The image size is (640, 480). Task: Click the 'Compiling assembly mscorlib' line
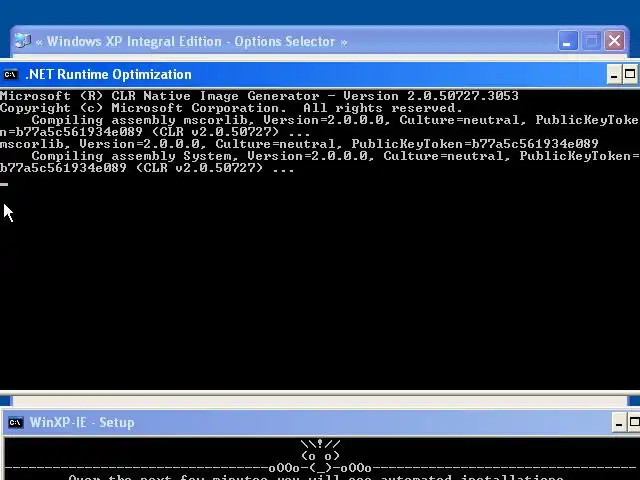click(336, 120)
